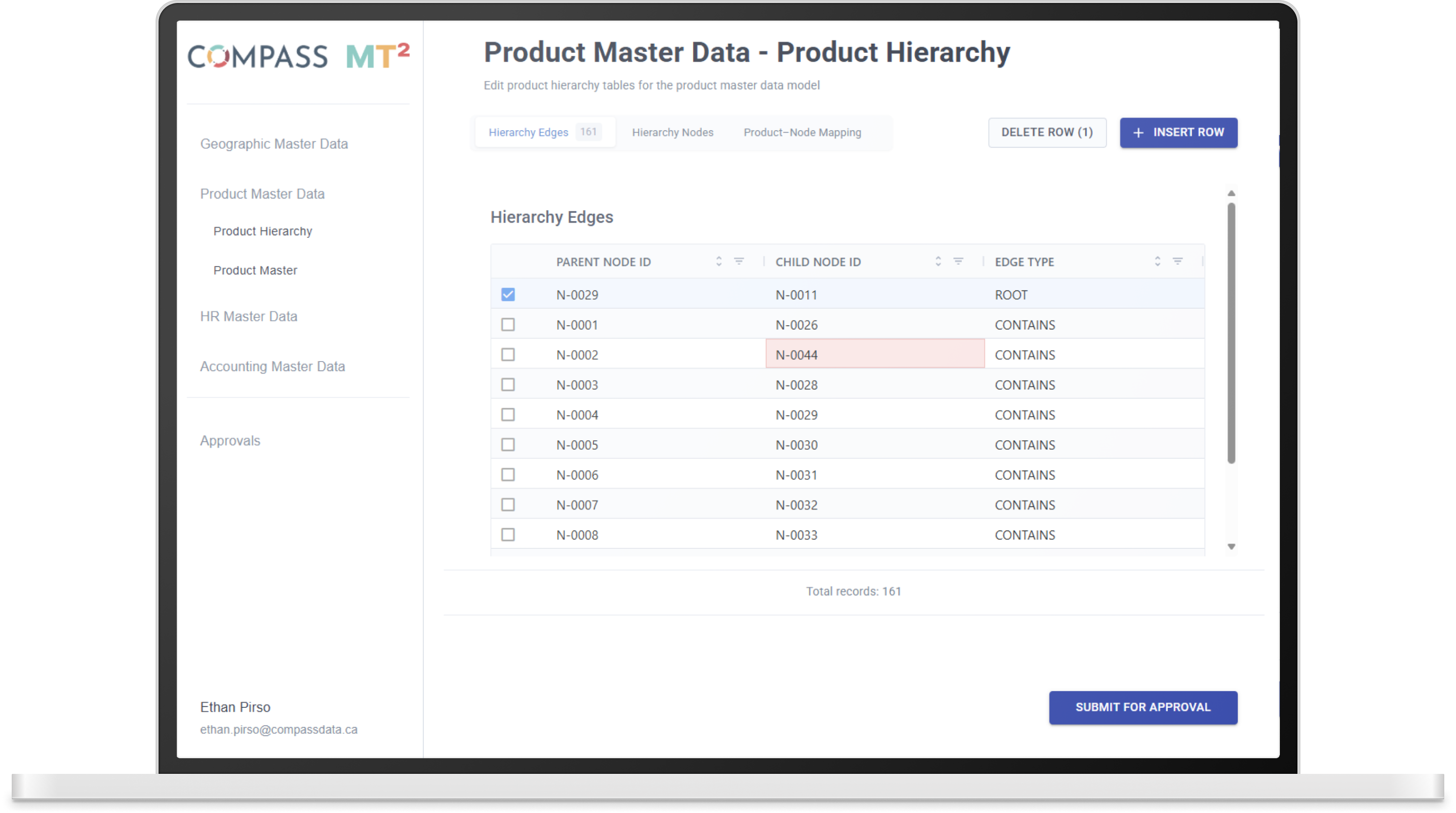Open filter for Parent Node ID
Screen dimensions: 1456x813
739,262
